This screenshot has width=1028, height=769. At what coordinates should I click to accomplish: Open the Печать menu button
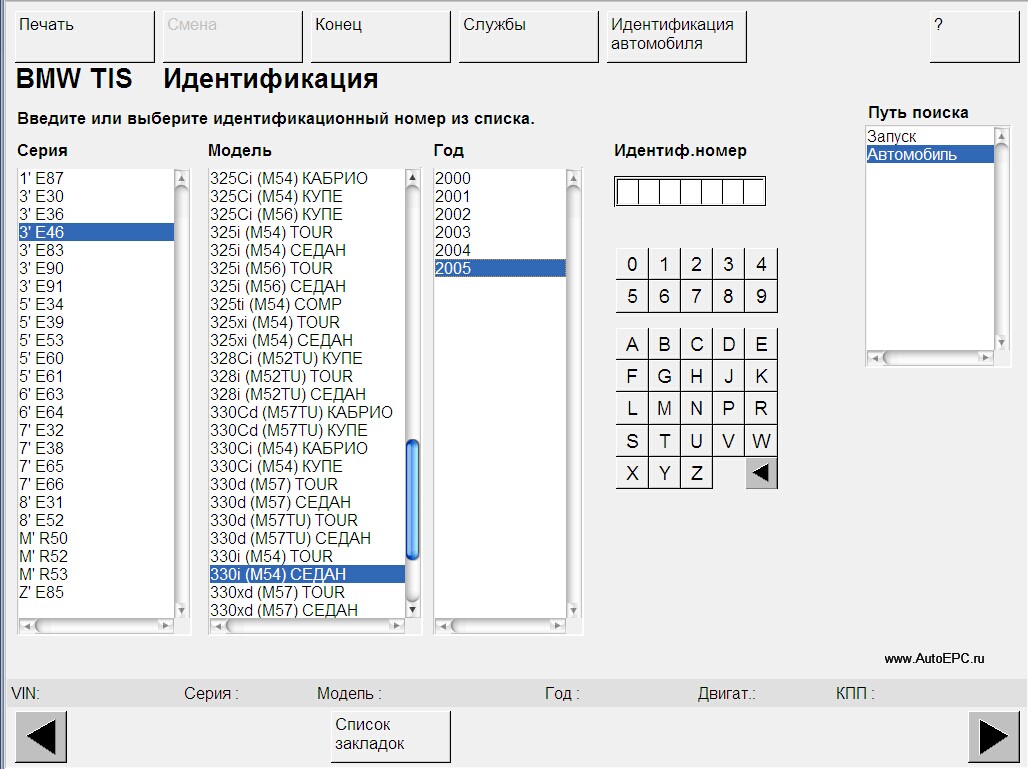tap(85, 37)
